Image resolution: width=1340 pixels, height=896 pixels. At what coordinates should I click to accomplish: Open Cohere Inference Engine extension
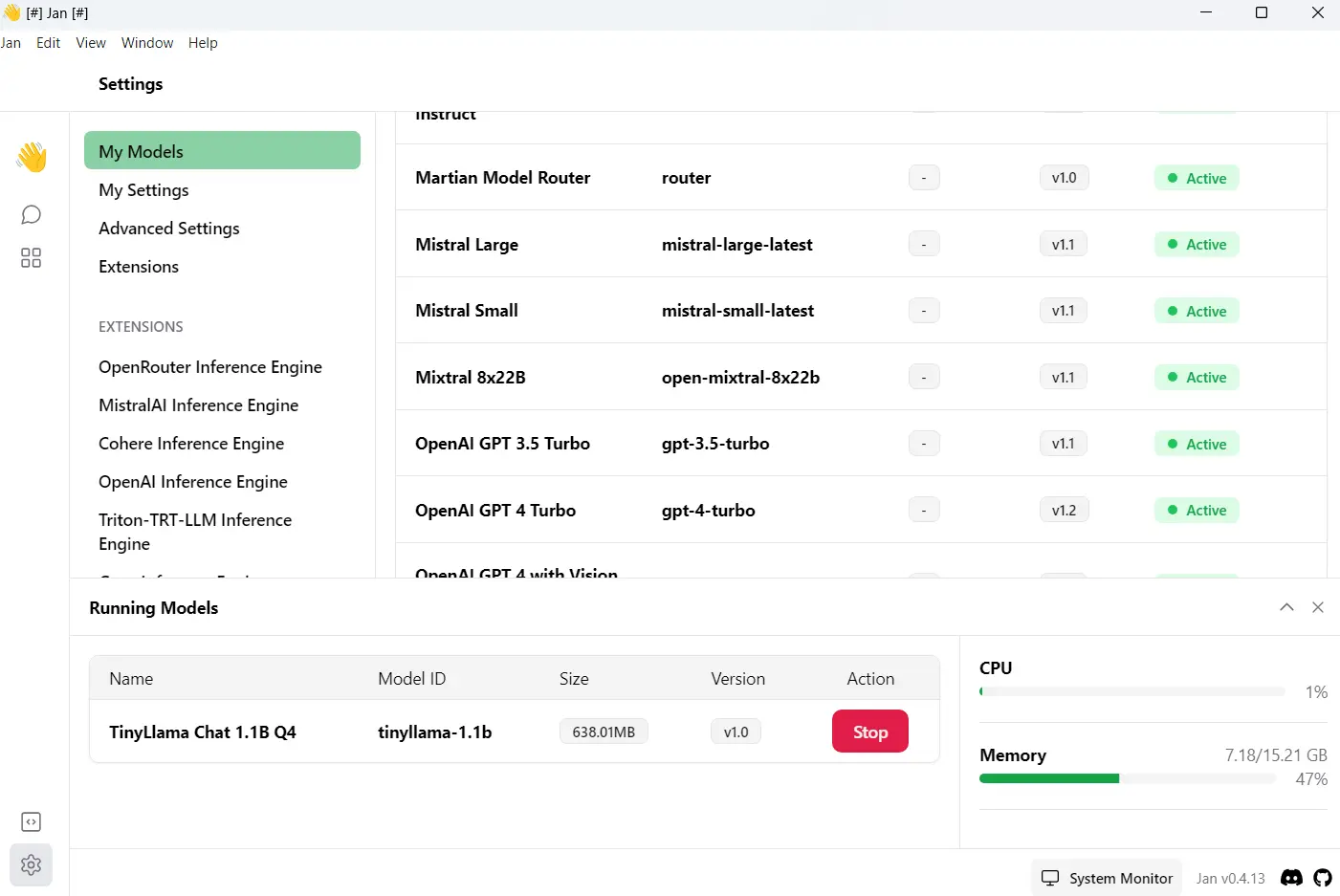(x=191, y=444)
